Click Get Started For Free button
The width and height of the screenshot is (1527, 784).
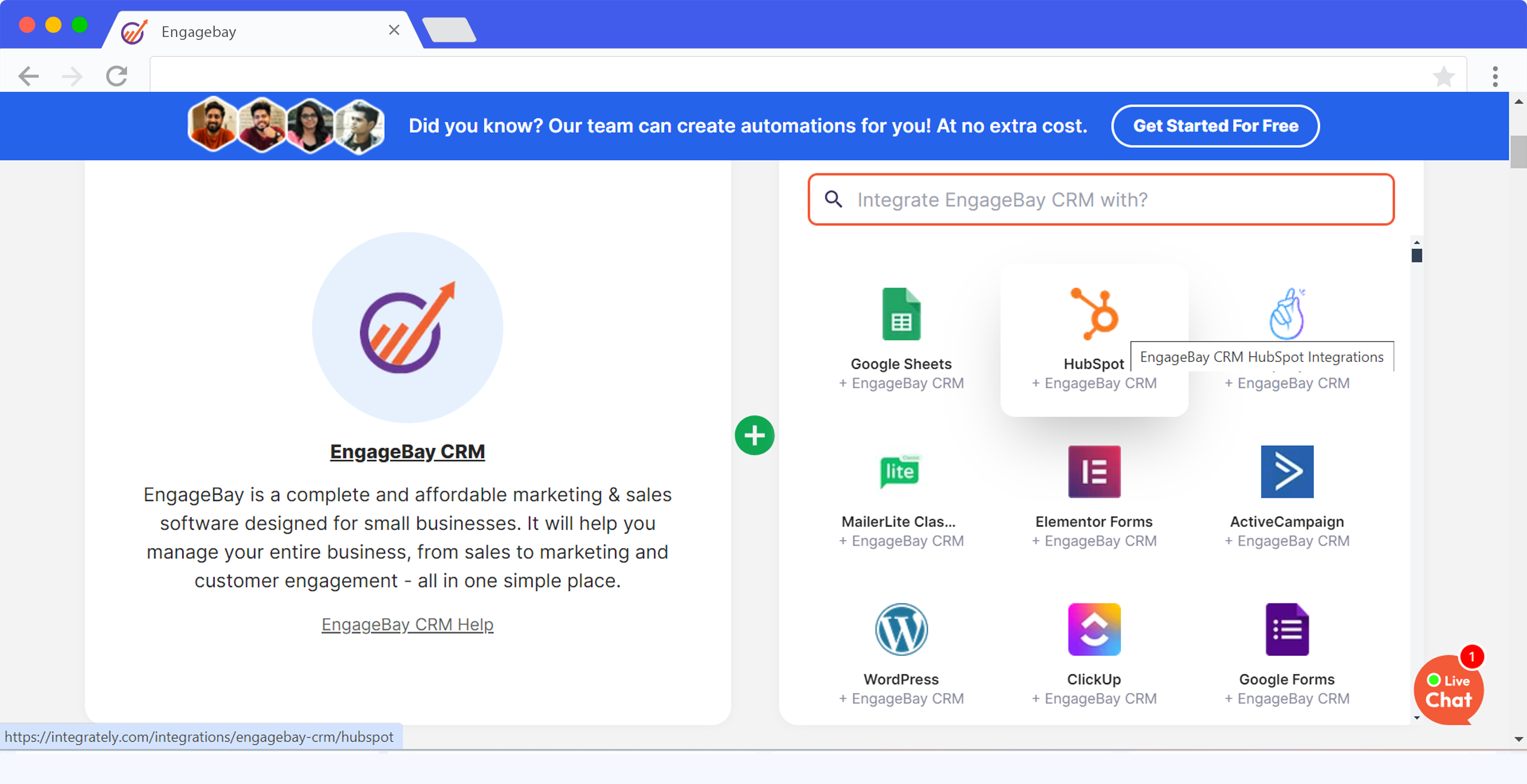[1215, 126]
